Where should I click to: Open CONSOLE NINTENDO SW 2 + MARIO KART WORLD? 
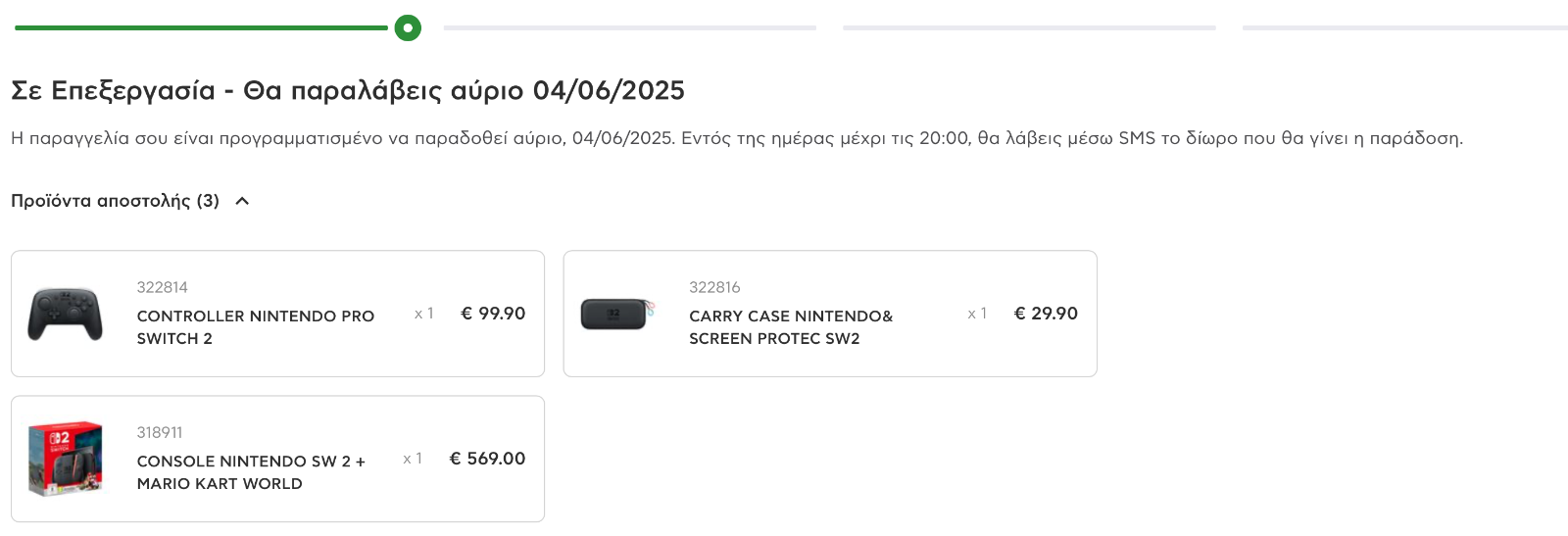251,472
